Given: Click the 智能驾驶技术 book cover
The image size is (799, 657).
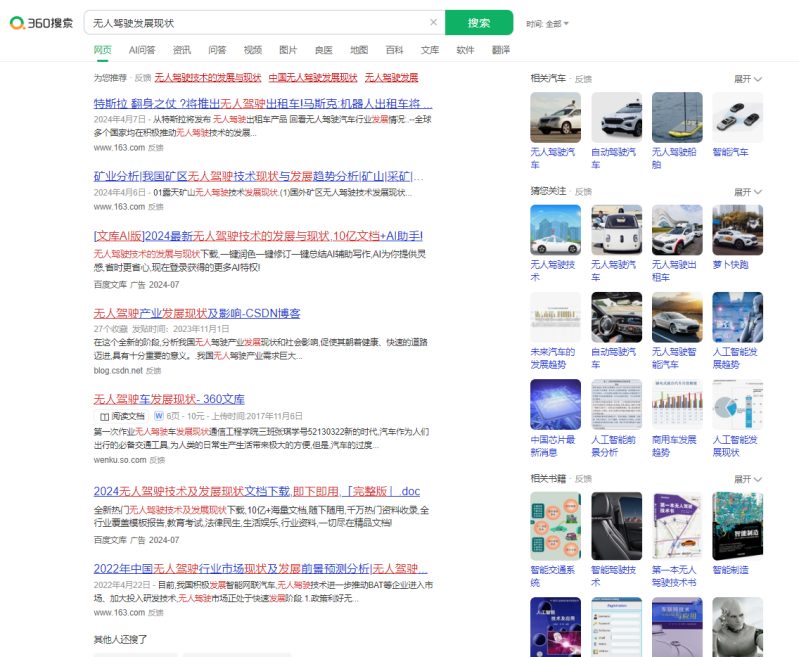Looking at the screenshot, I should [617, 526].
